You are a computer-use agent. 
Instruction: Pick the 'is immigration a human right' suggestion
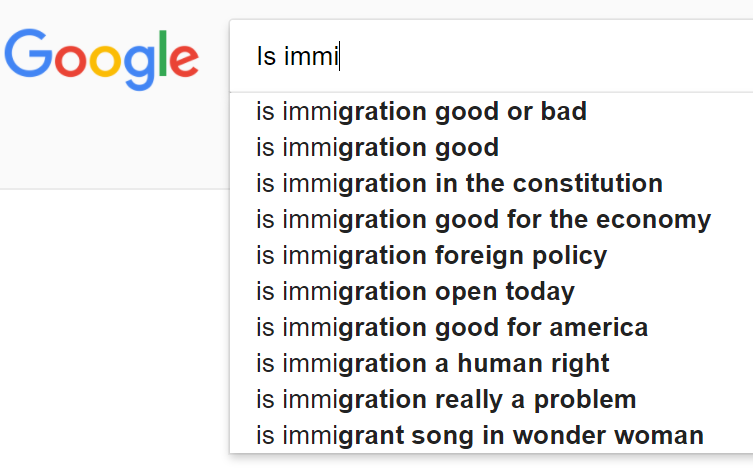(x=433, y=364)
